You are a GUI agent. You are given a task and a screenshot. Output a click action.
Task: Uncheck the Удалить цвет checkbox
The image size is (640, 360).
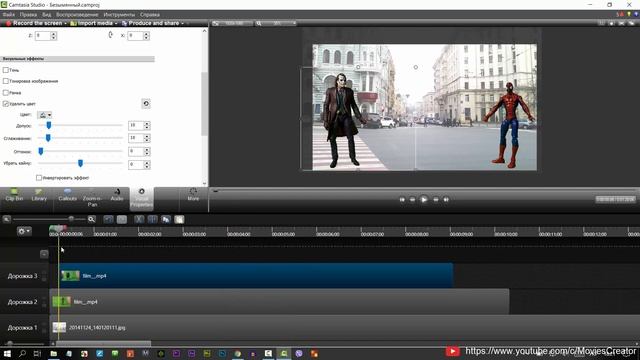point(6,104)
